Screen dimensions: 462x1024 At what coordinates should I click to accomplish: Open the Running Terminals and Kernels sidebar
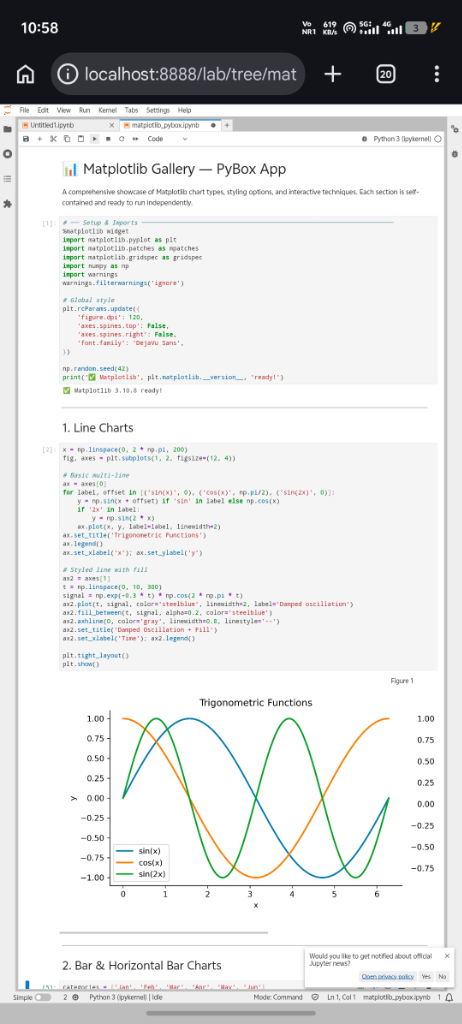click(x=8, y=154)
